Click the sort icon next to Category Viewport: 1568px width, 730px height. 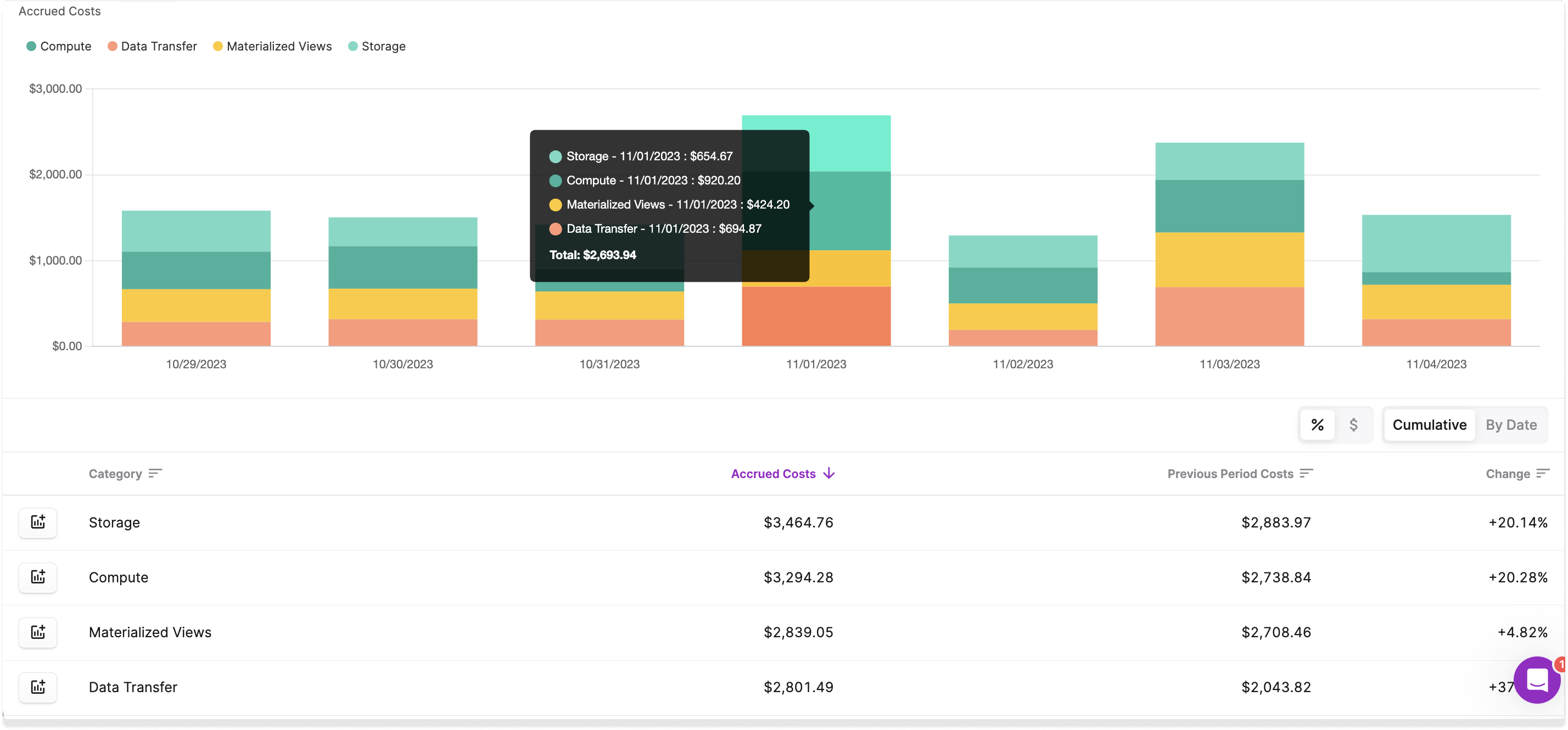click(155, 473)
